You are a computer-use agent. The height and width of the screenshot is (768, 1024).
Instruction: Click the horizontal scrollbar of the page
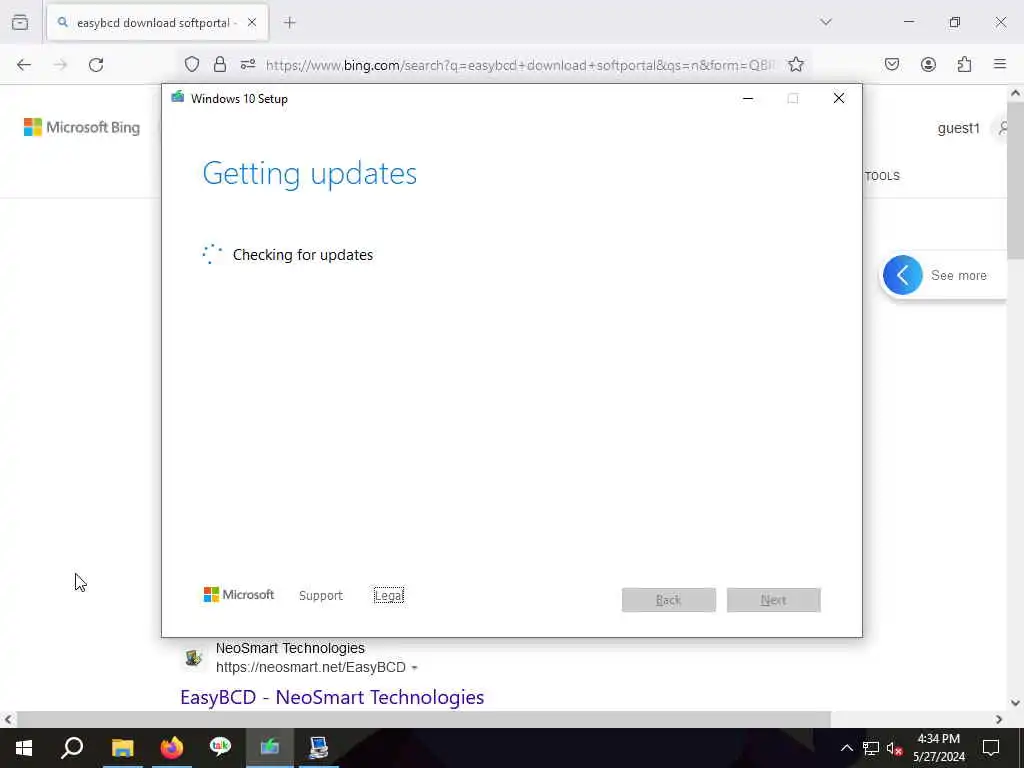point(423,720)
